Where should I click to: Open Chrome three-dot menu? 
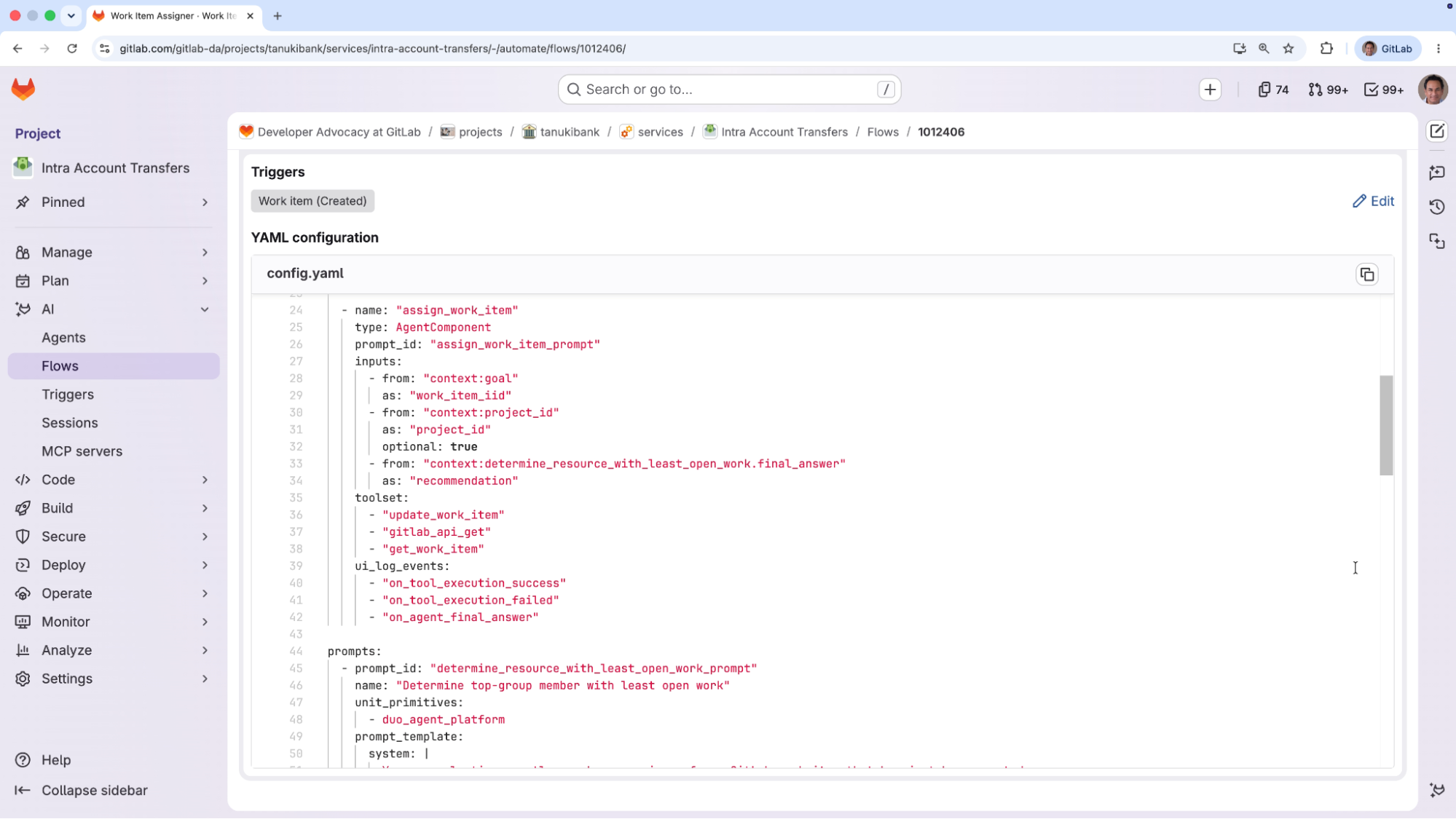1439,49
